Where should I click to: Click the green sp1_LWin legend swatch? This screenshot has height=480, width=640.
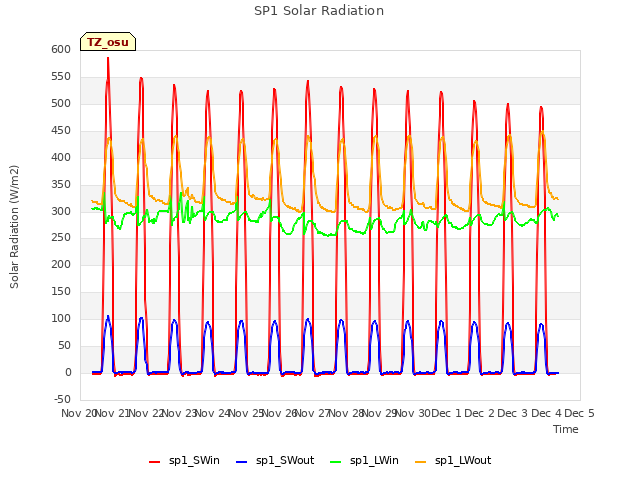tap(336, 462)
